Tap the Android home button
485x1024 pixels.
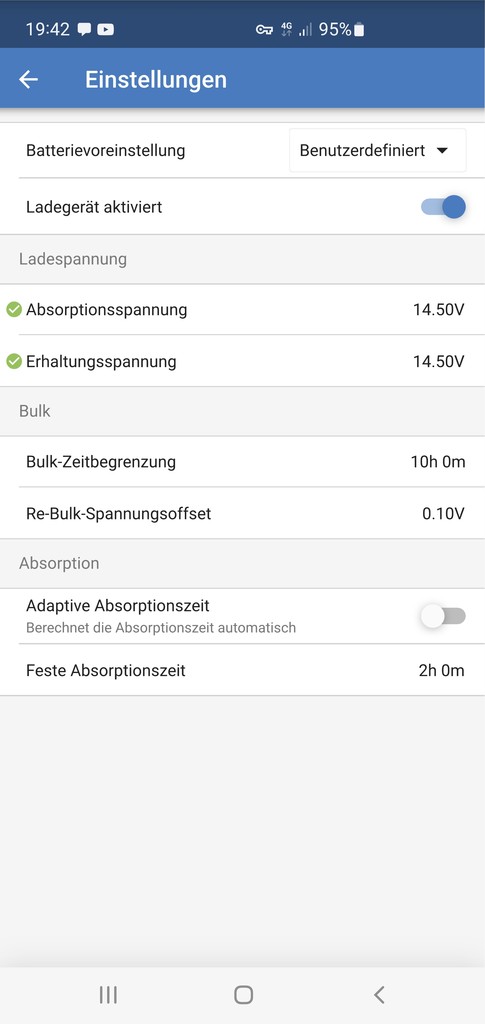(243, 995)
